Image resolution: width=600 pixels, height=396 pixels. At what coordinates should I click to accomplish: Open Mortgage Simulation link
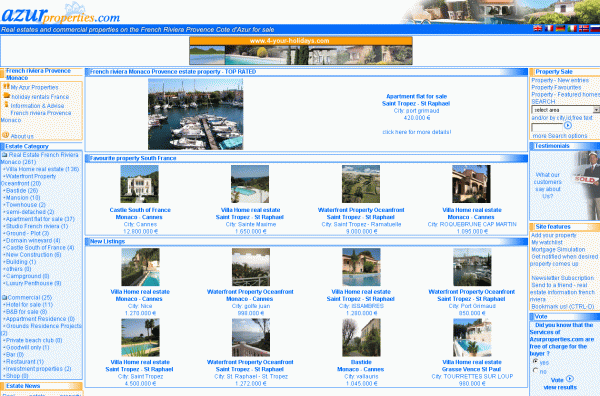(x=558, y=249)
